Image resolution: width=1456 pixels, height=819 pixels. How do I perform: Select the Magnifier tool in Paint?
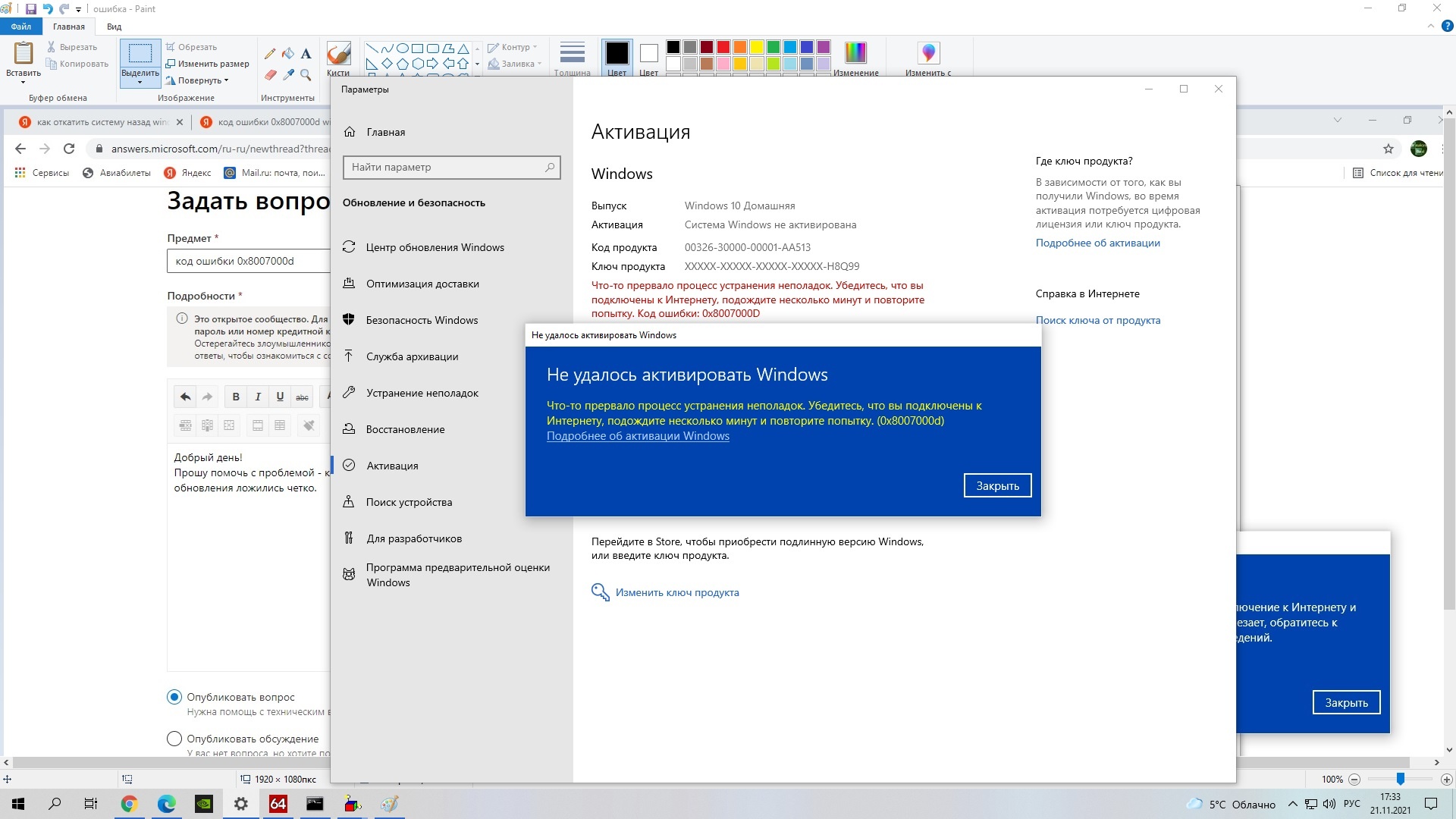[x=306, y=74]
